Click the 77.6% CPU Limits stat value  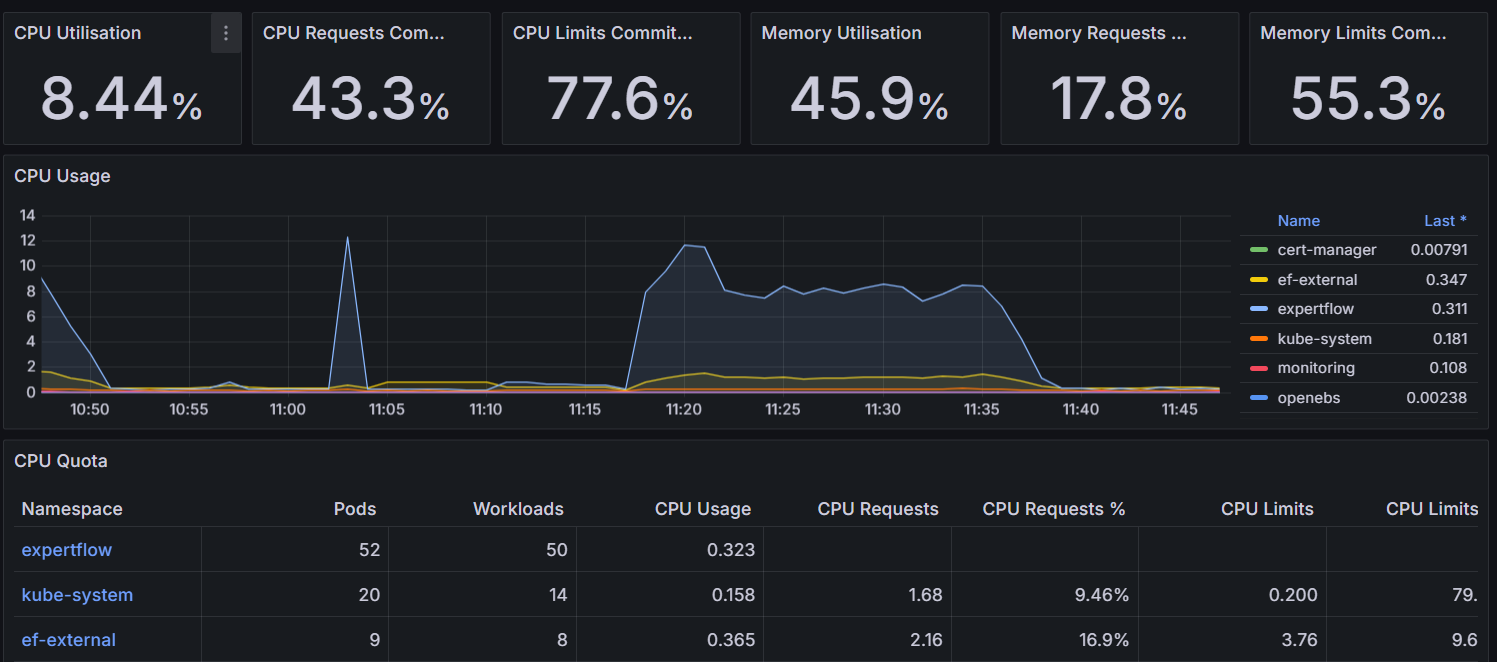pos(620,101)
